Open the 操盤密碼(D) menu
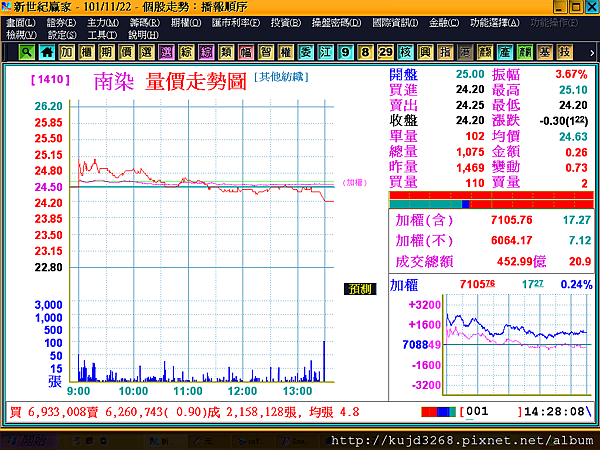 [336, 23]
